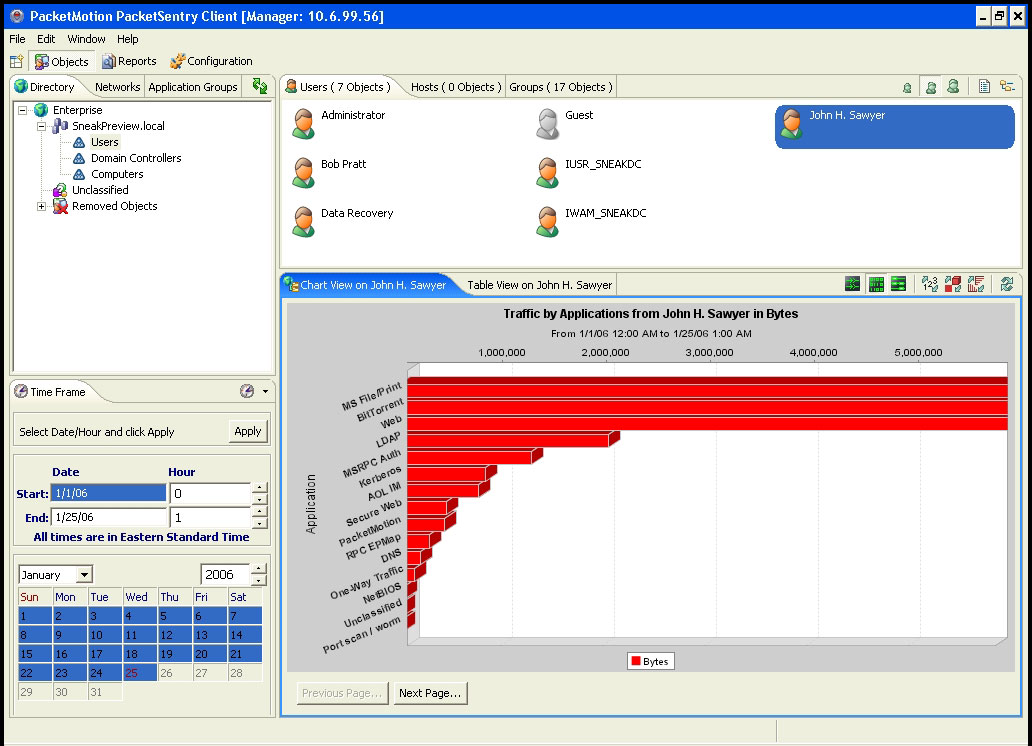1032x746 pixels.
Task: Select the Administrator user icon
Action: 303,124
